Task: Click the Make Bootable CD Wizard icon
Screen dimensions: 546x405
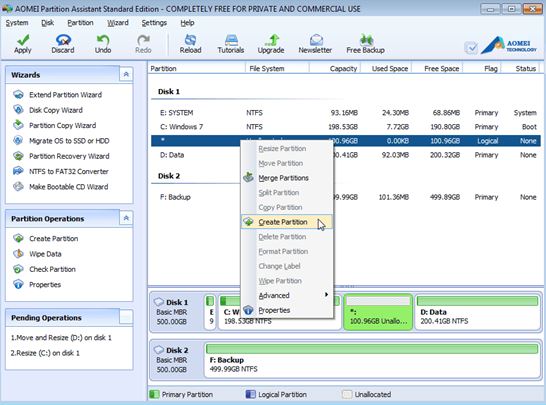Action: click(x=18, y=187)
